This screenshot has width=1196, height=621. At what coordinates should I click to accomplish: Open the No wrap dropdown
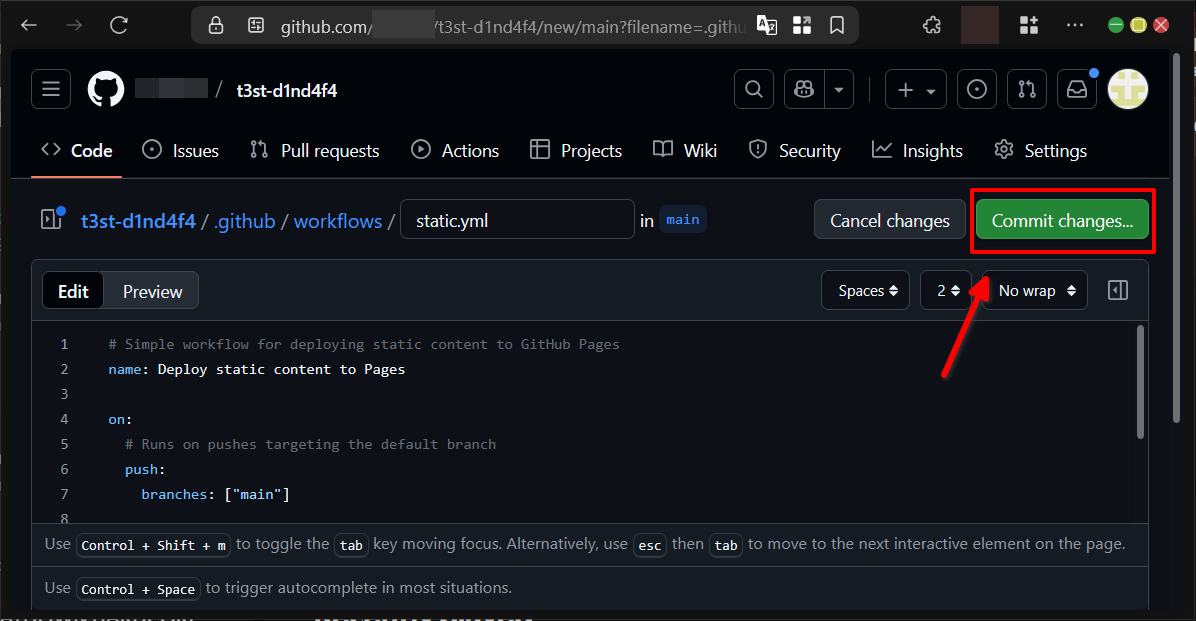1033,290
